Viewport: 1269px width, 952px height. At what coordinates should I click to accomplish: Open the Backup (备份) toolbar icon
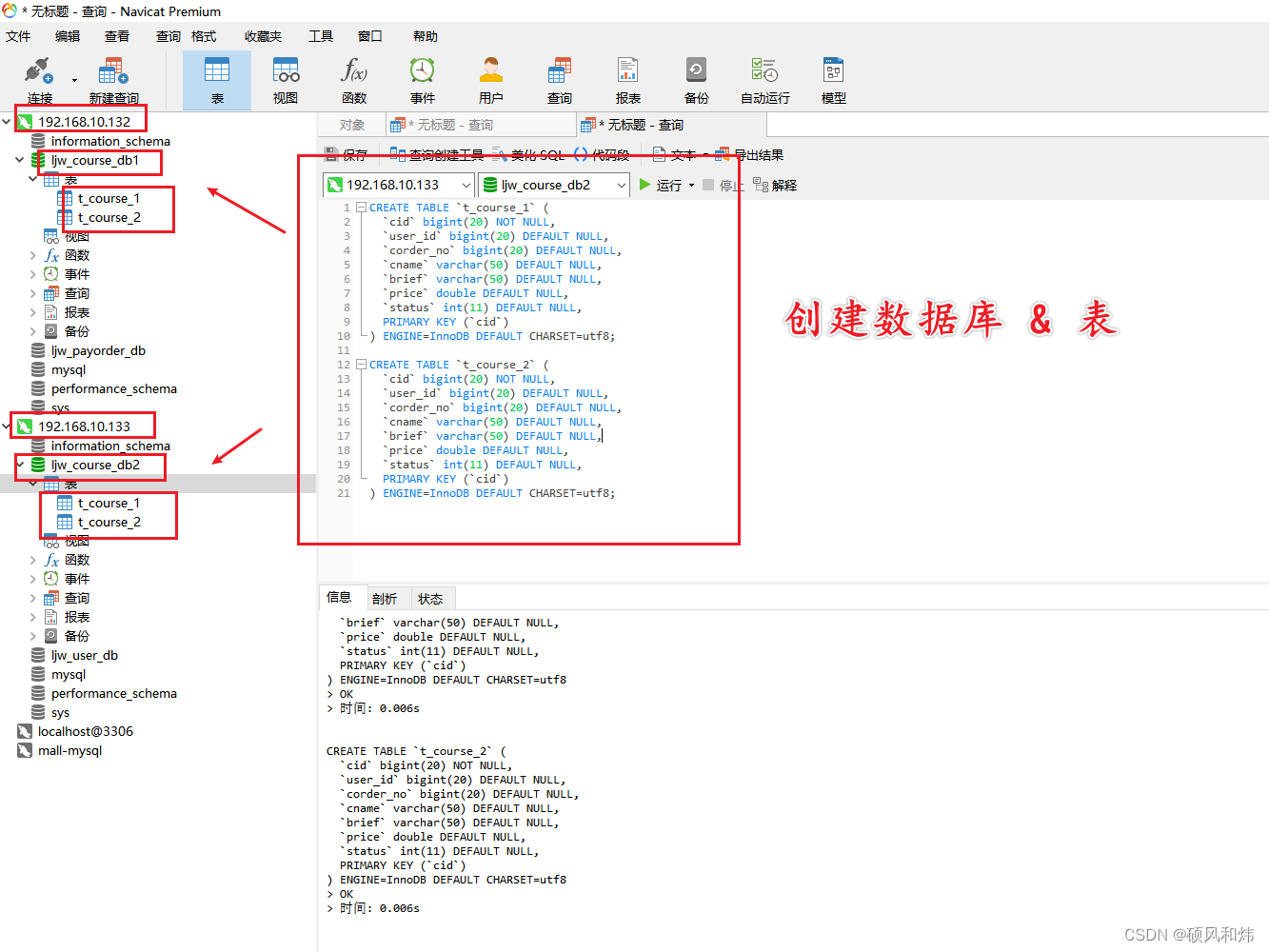(697, 80)
